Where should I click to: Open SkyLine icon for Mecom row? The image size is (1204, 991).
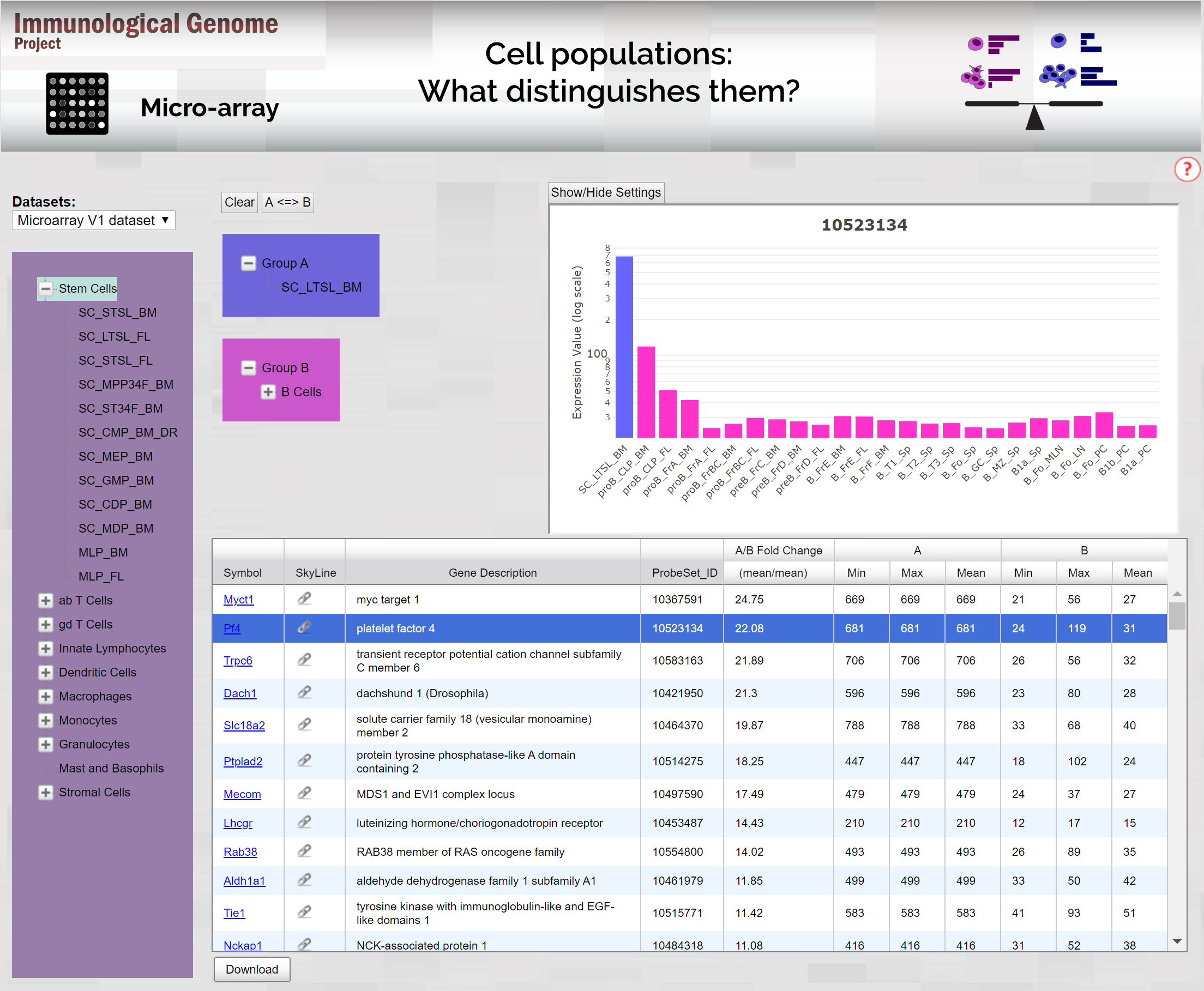click(x=304, y=793)
